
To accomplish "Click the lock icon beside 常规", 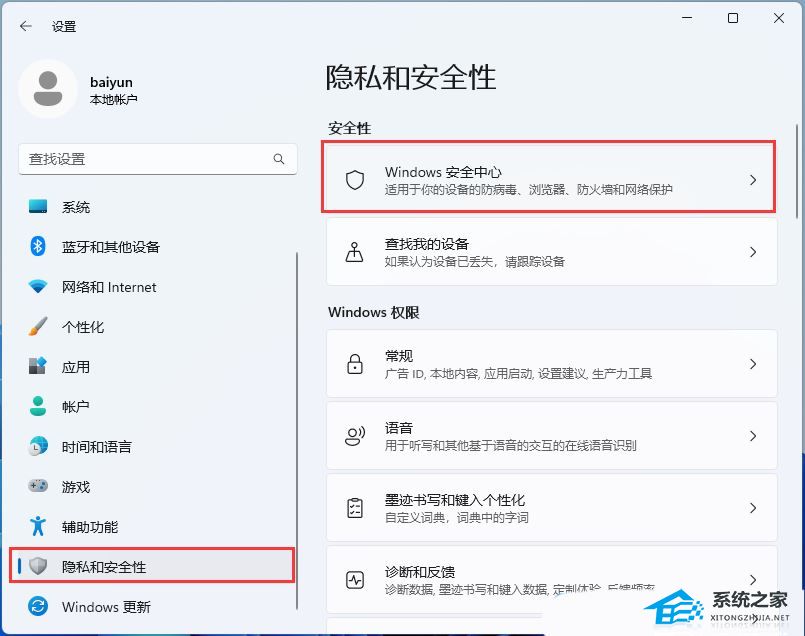I will [x=354, y=364].
